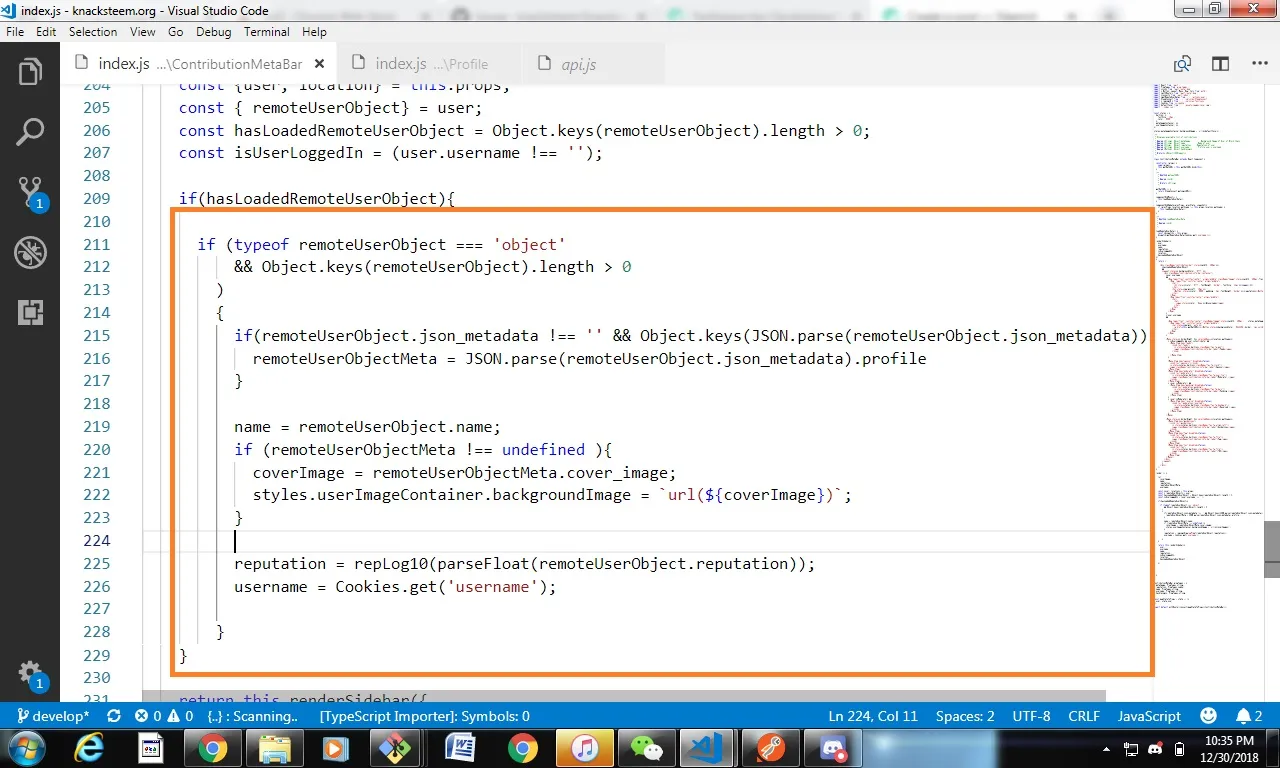
Task: Open Microsoft Word from taskbar
Action: click(x=461, y=748)
